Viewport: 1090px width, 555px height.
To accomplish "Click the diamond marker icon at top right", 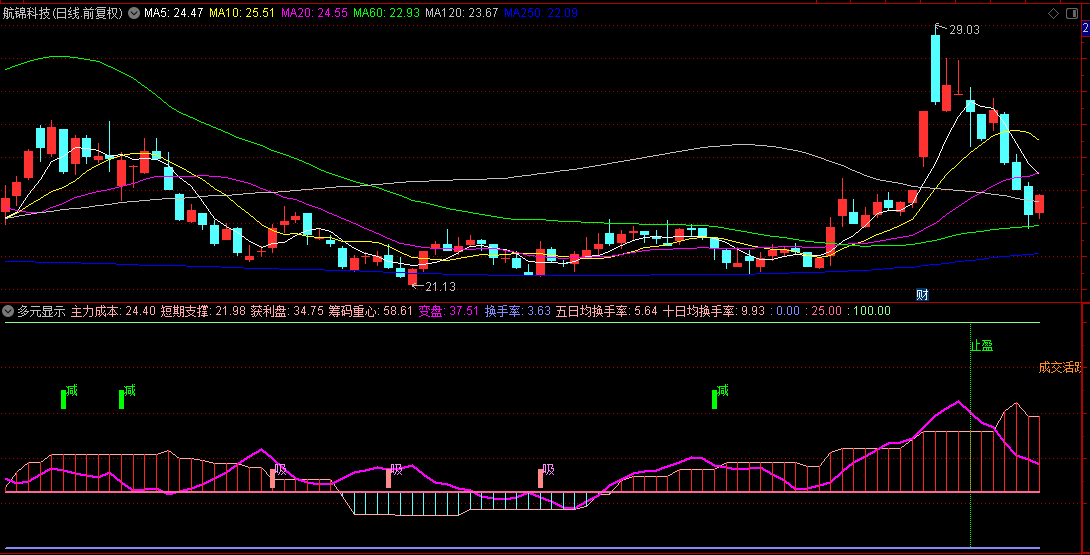I will click(x=1053, y=13).
